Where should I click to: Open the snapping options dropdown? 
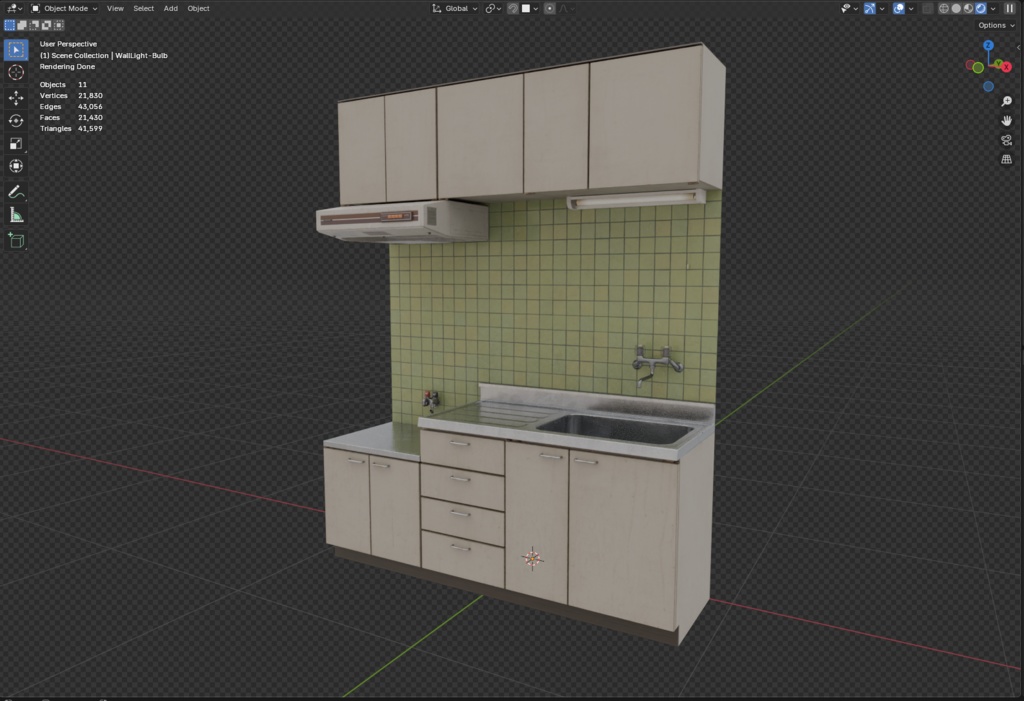coord(530,8)
